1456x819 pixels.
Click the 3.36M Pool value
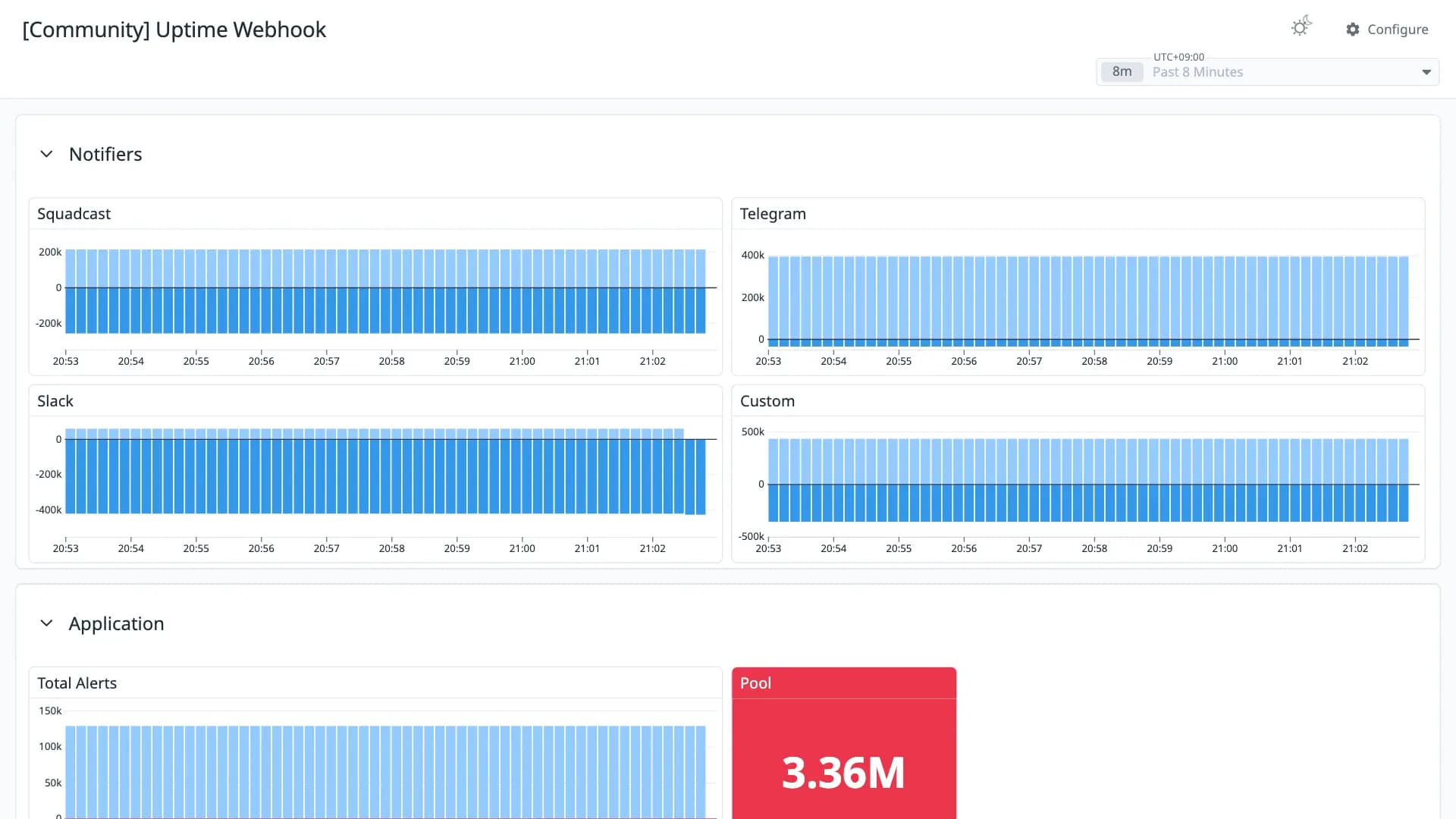(x=843, y=773)
